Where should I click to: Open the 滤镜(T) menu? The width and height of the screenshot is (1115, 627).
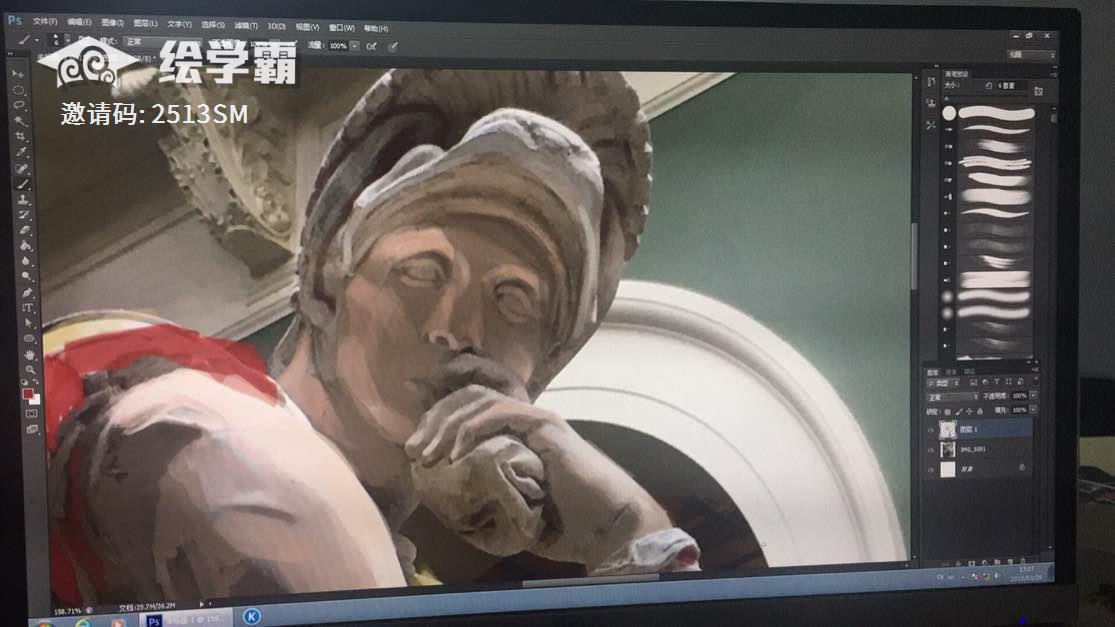(246, 26)
